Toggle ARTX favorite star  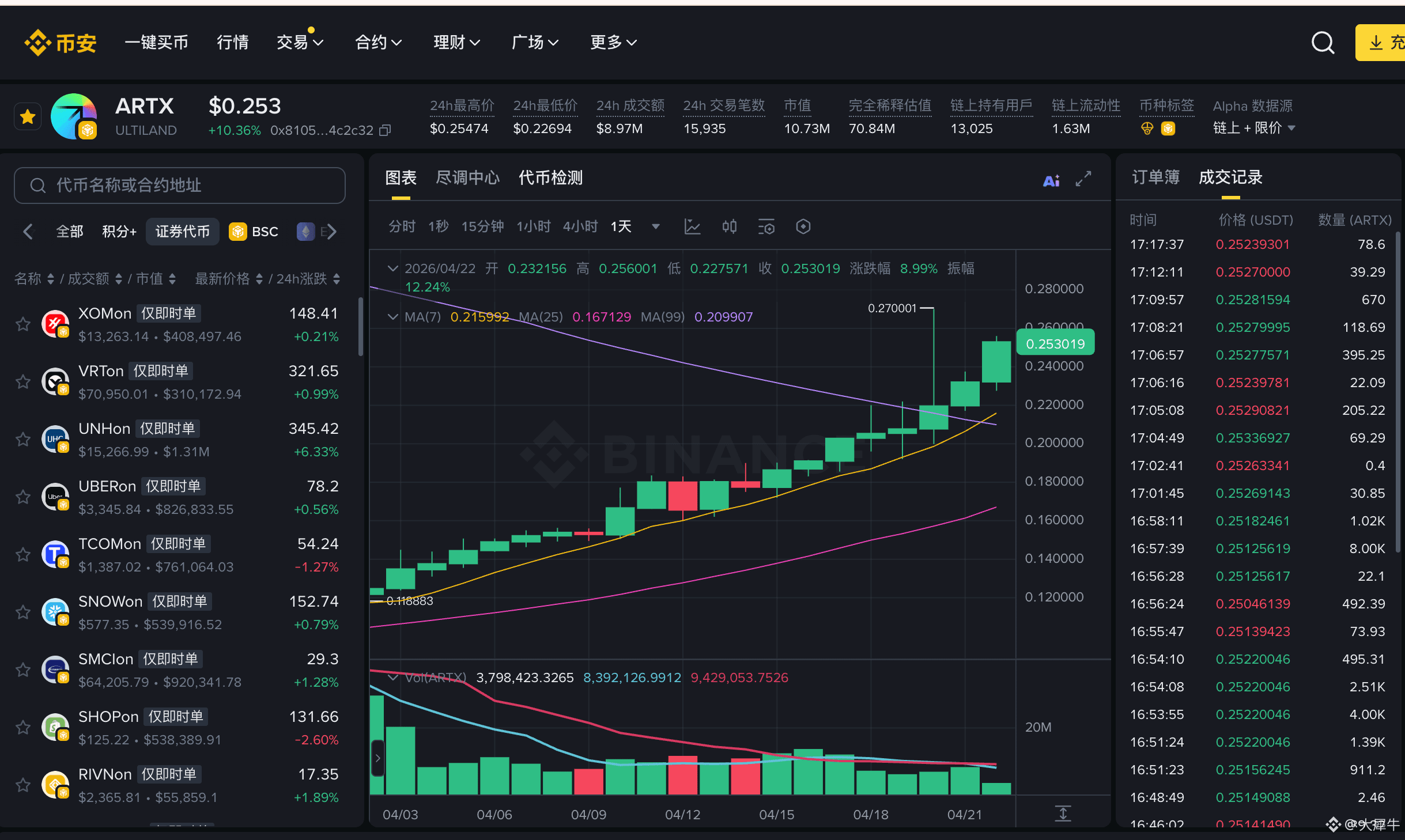(28, 117)
